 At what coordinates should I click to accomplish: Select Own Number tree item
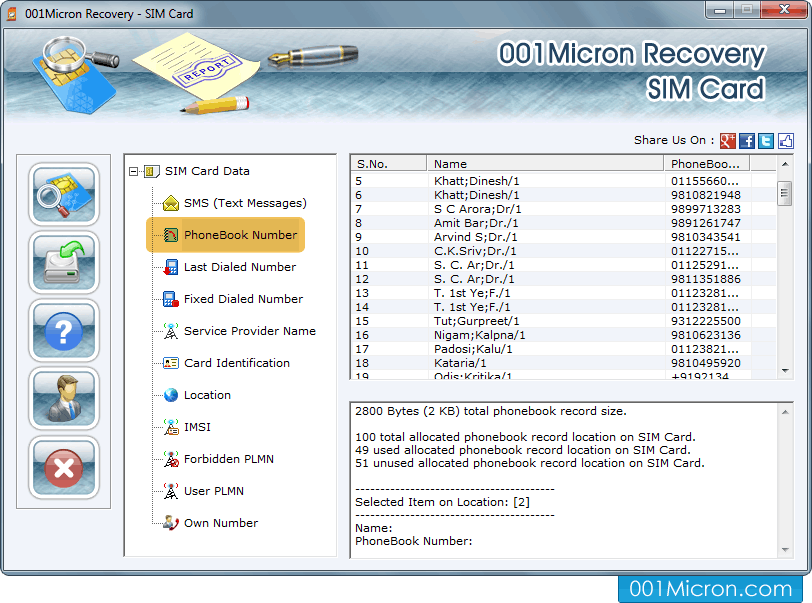[221, 523]
